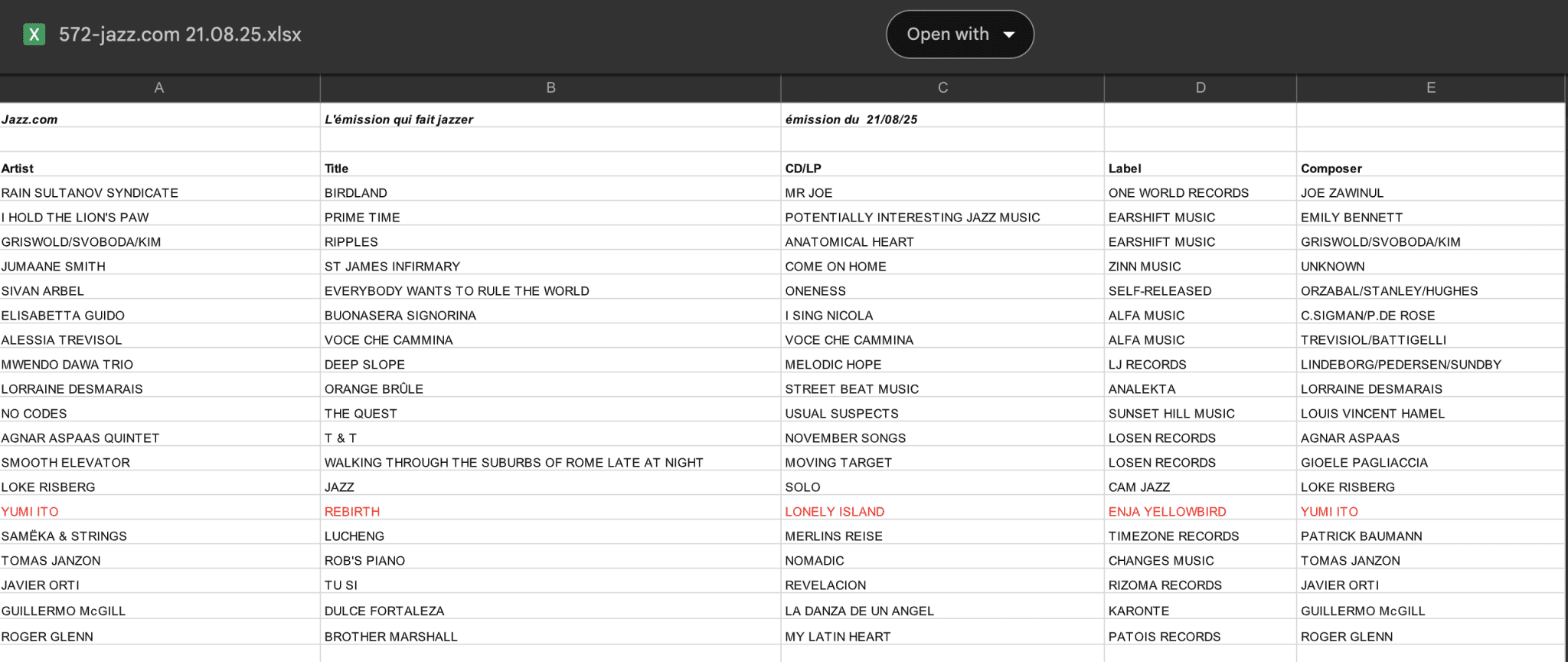This screenshot has width=1568, height=662.
Task: Click the 'MELODIC HOPE' album cell
Action: [942, 361]
